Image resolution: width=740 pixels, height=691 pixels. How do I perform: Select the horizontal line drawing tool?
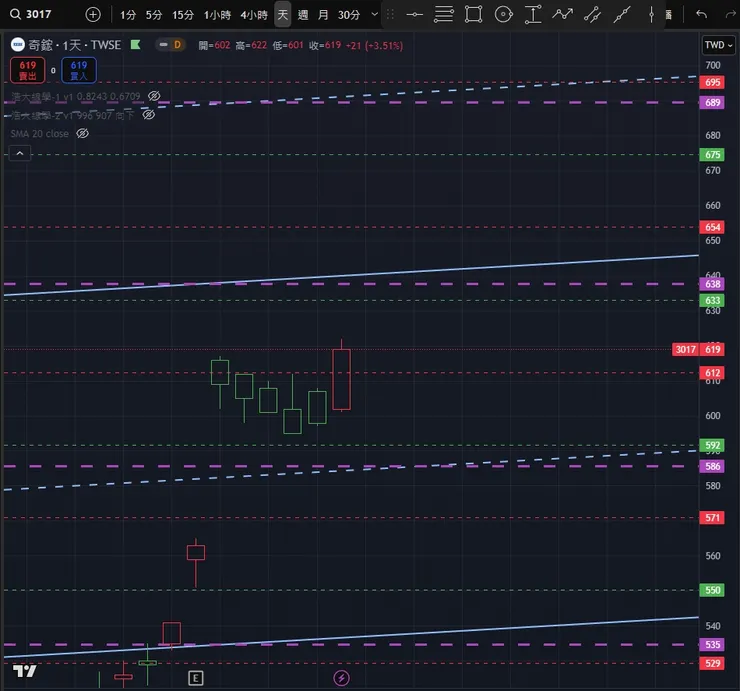414,15
